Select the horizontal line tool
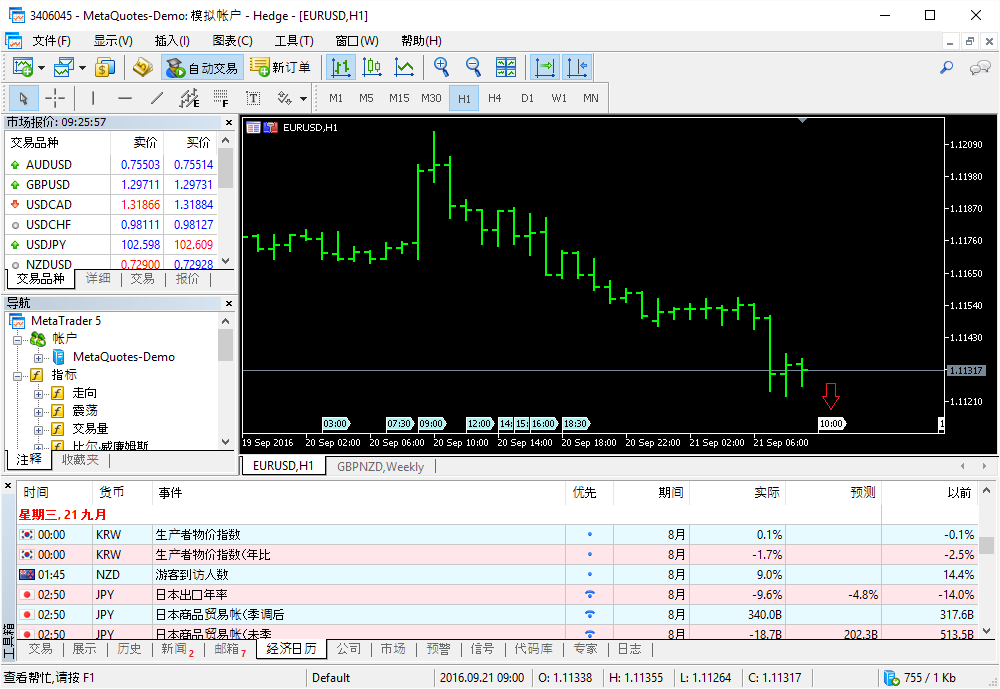The height and width of the screenshot is (689, 1000). [125, 98]
